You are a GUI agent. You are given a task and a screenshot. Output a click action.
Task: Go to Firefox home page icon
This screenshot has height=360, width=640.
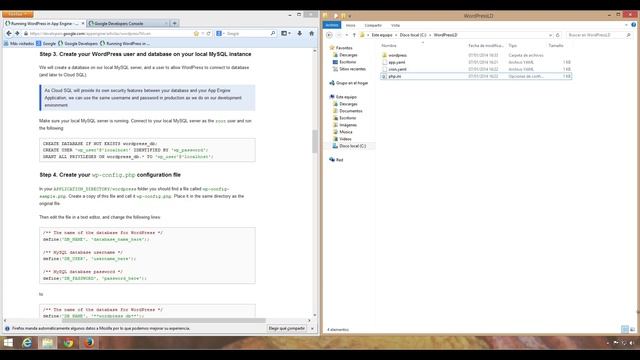coord(311,33)
